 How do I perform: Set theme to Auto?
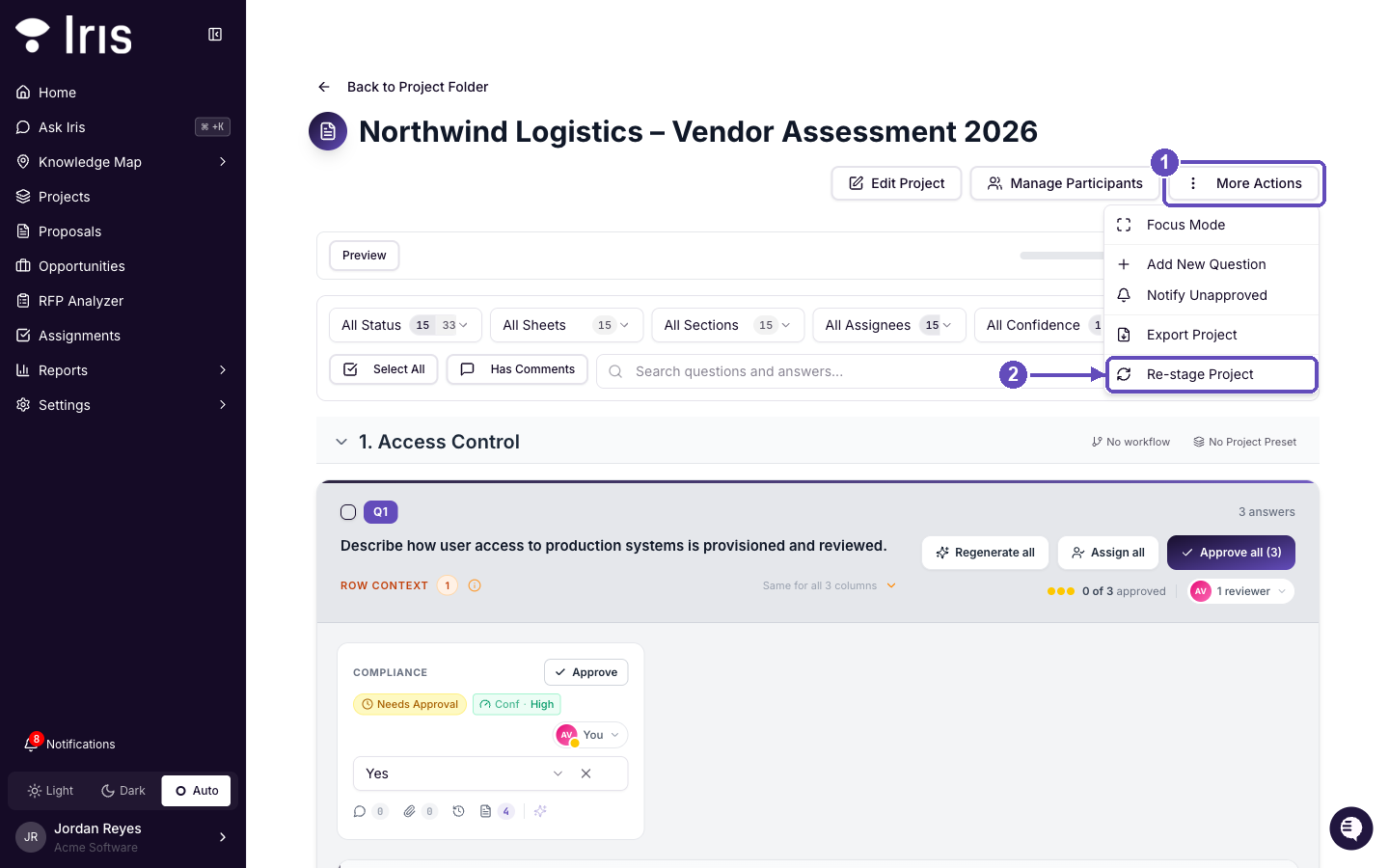point(197,791)
